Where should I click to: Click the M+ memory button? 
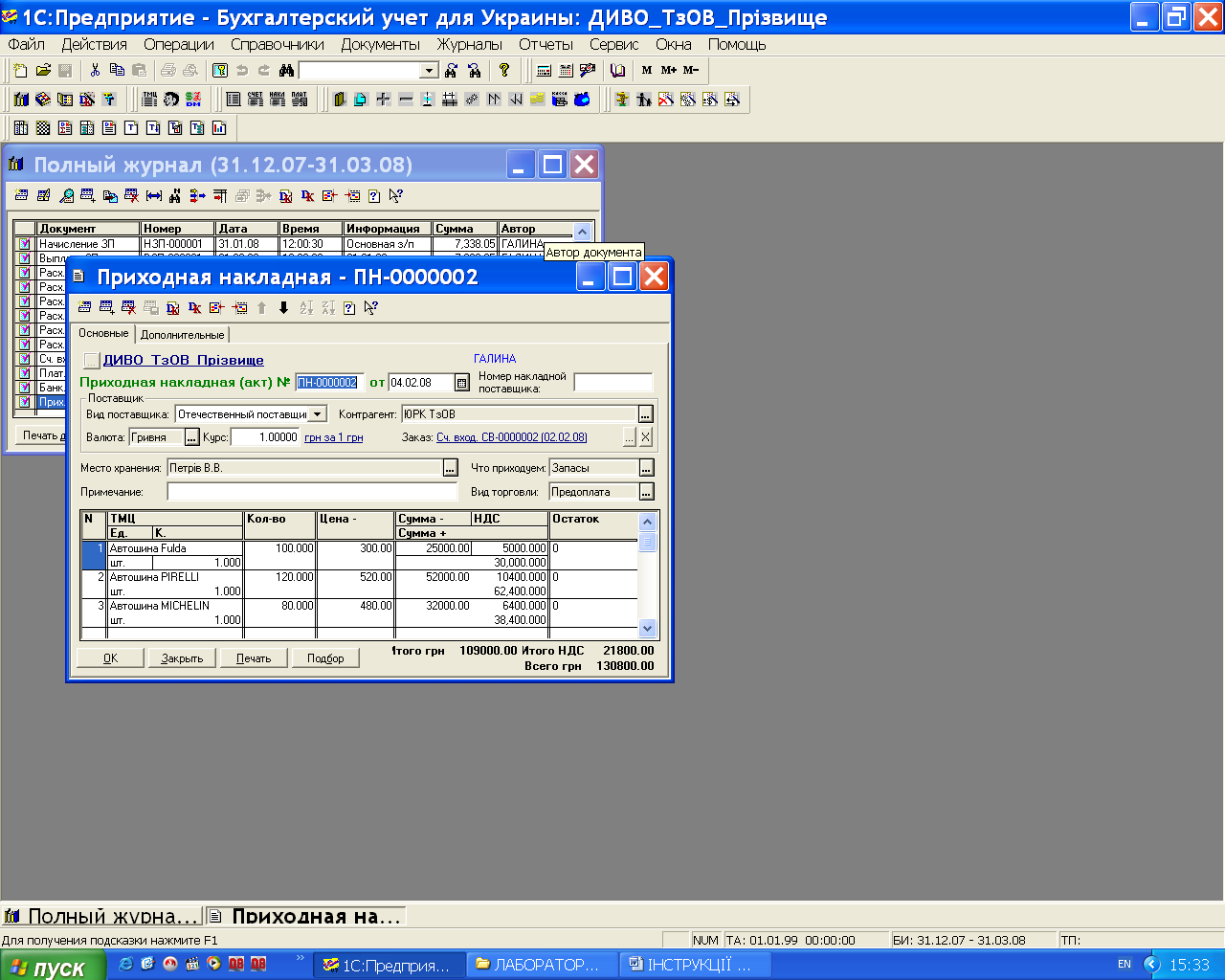coord(668,70)
